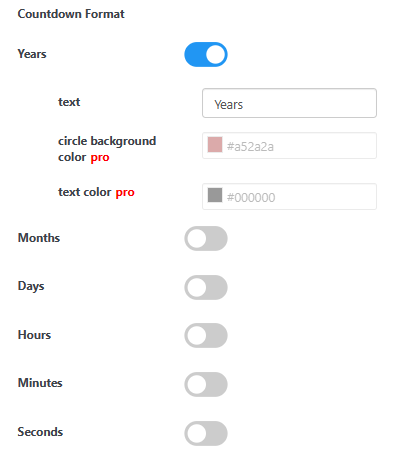Switch on the Minutes toggle
The image size is (397, 454).
point(206,384)
